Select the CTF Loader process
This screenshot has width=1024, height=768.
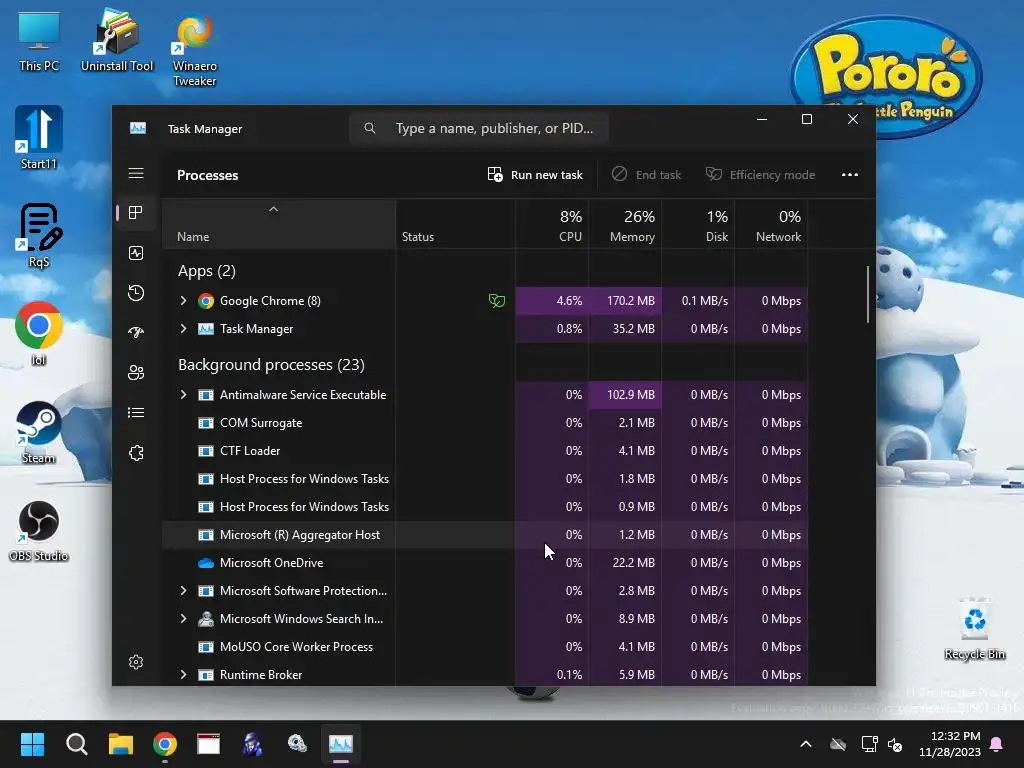[x=485, y=451]
